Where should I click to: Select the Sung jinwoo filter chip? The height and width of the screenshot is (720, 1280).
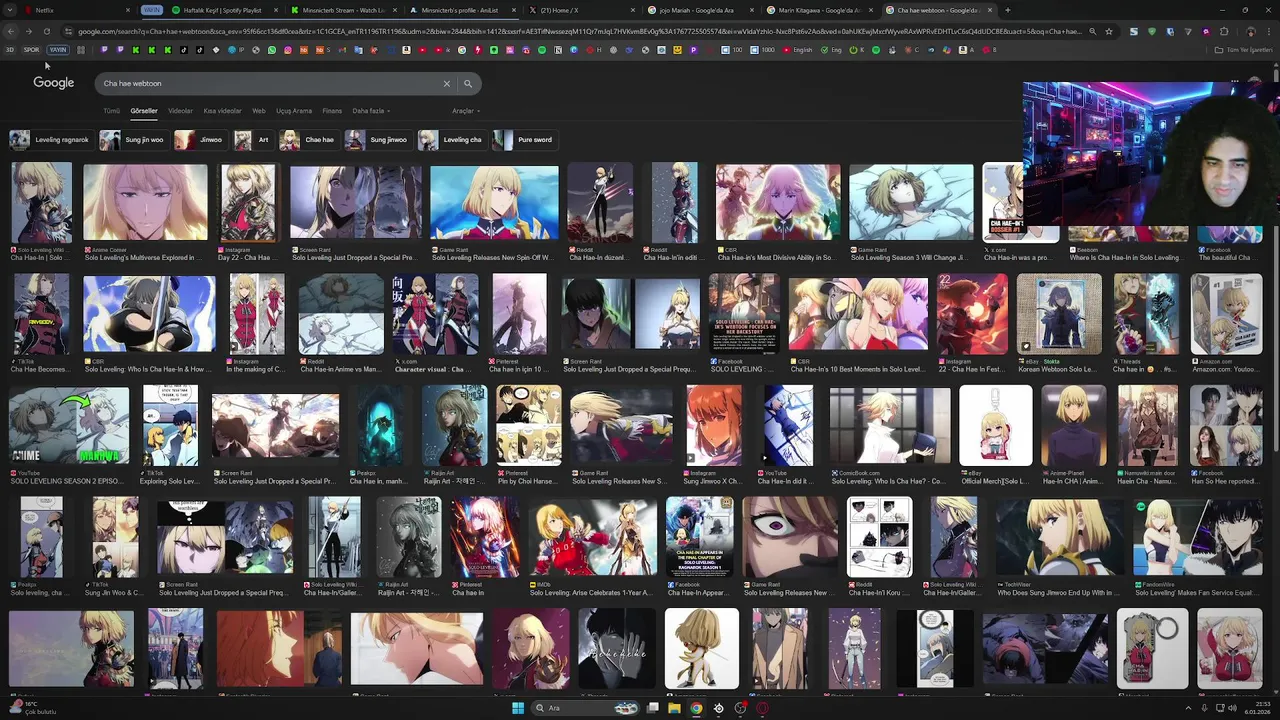377,140
